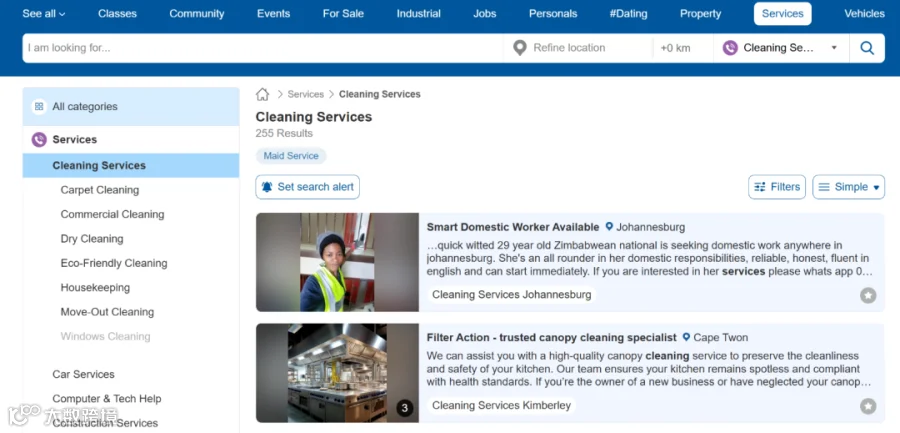900x433 pixels.
Task: Choose Windows Cleaning subcategory
Action: pos(106,337)
